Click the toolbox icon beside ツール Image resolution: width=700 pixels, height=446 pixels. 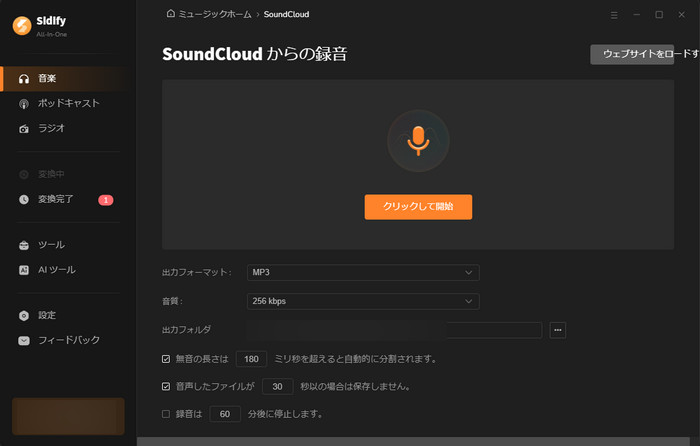[24, 245]
